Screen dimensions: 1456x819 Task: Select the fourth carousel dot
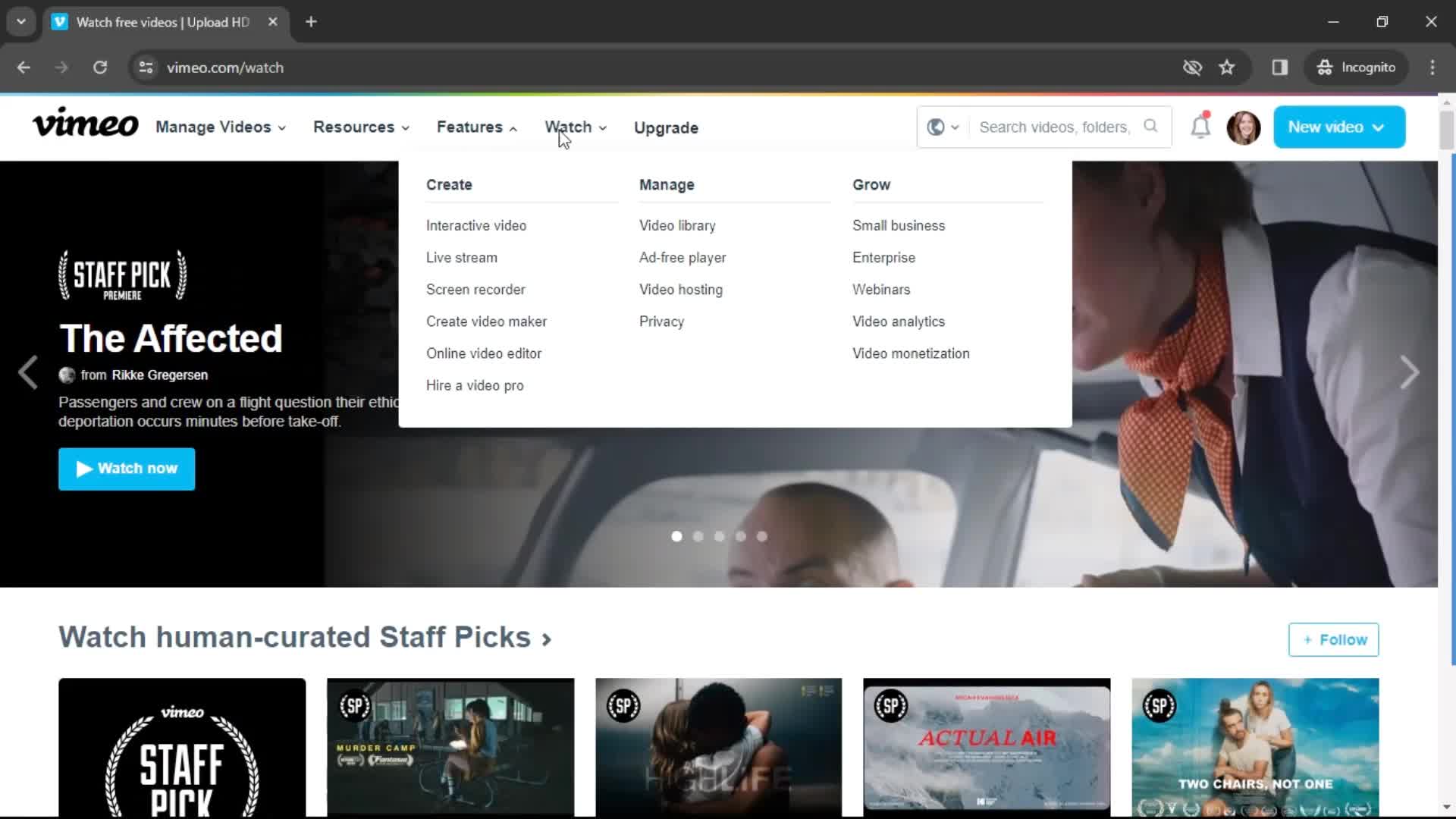click(740, 536)
